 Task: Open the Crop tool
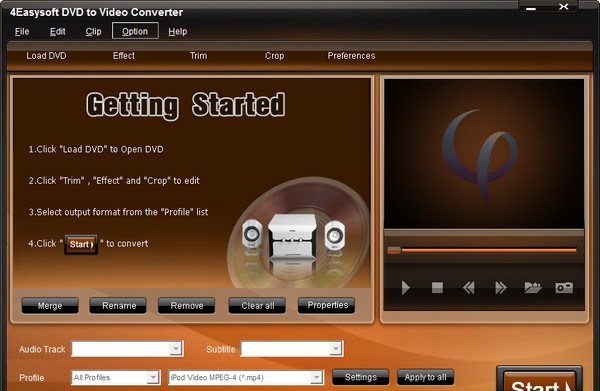click(x=274, y=56)
